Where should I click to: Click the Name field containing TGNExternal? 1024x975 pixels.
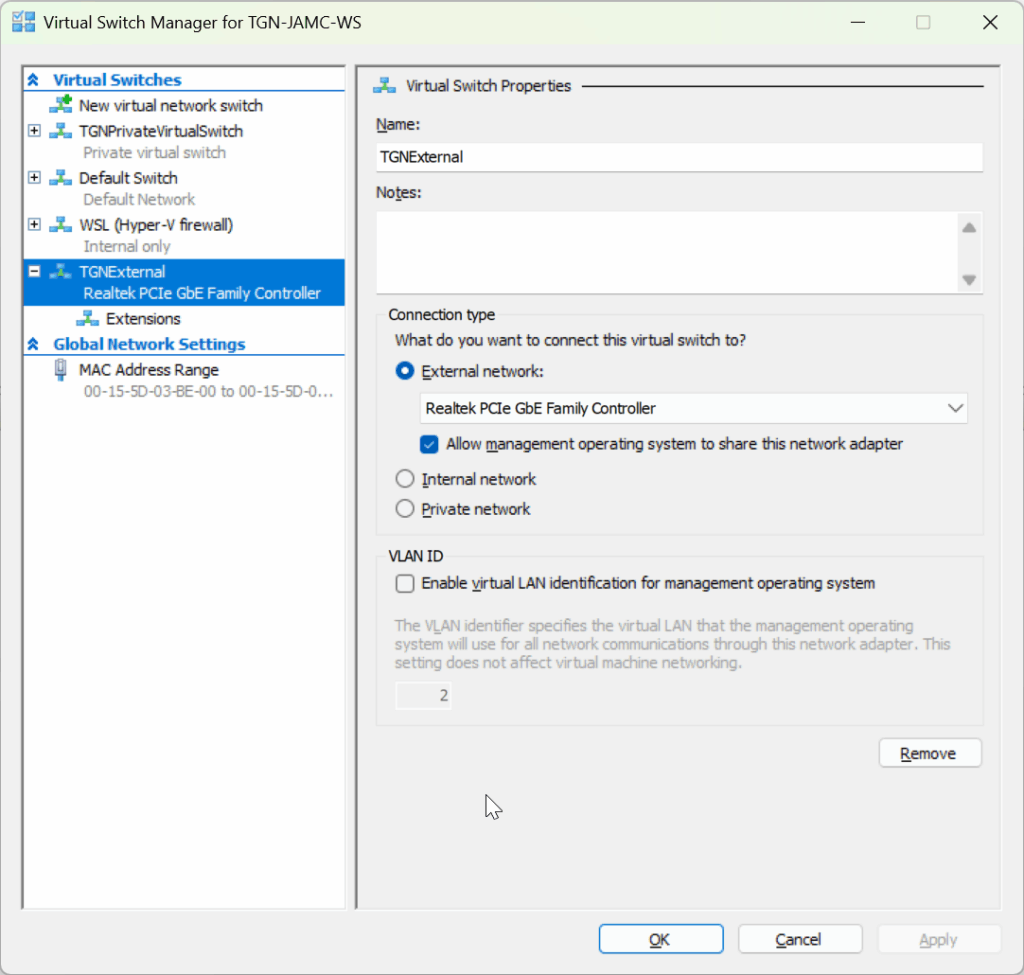pyautogui.click(x=679, y=157)
